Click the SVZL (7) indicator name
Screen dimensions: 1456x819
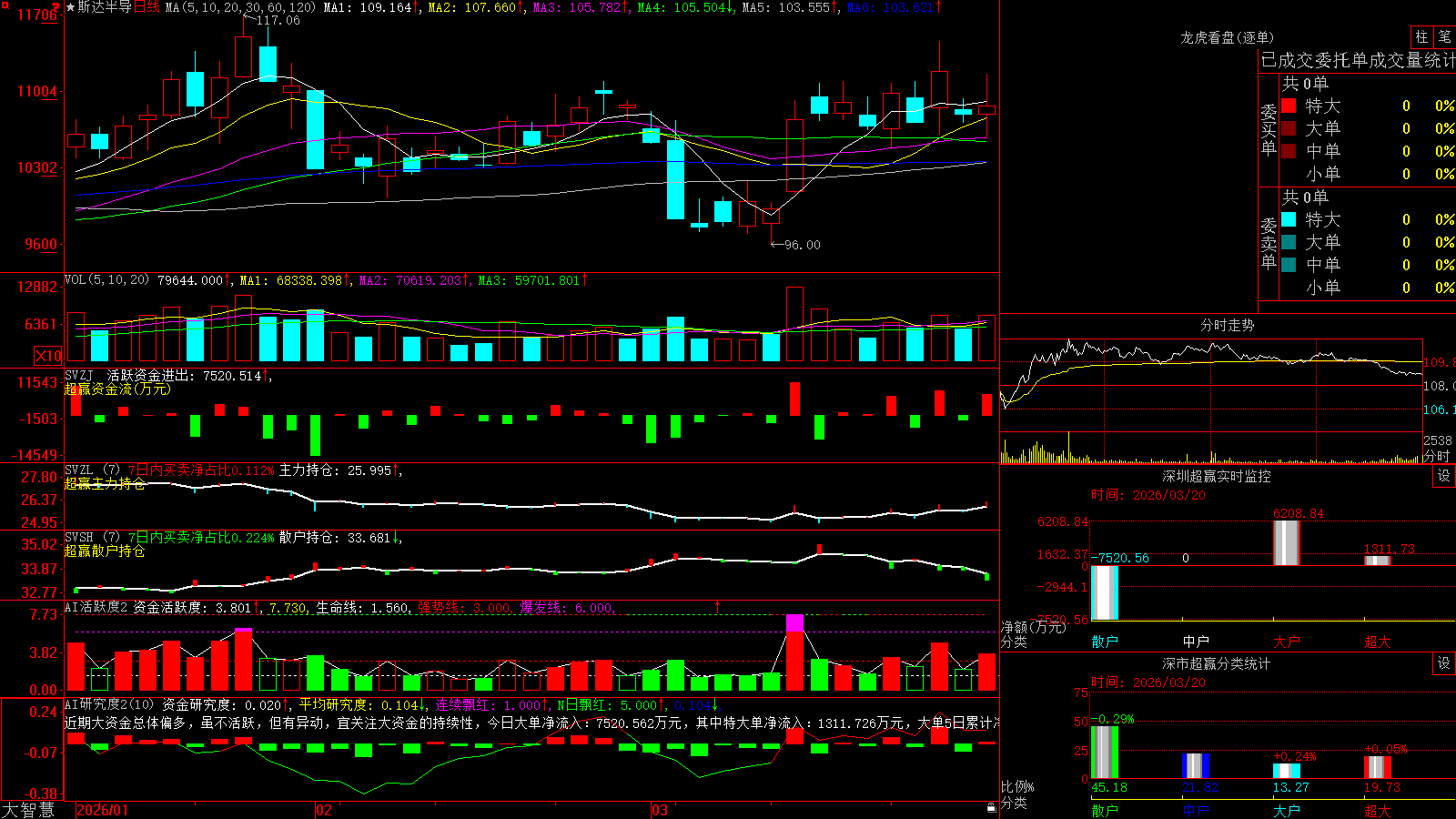[x=93, y=470]
